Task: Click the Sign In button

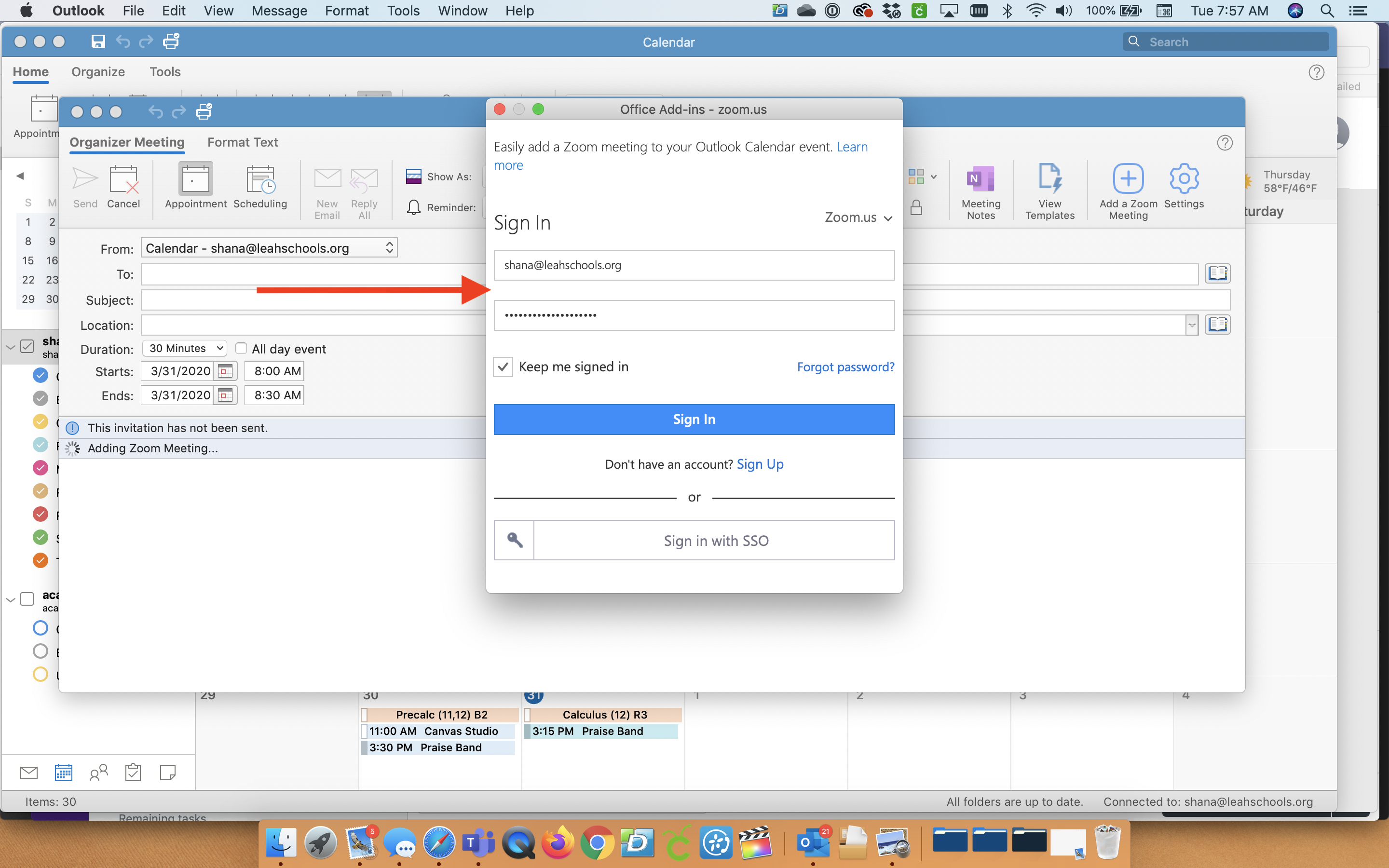Action: (694, 419)
